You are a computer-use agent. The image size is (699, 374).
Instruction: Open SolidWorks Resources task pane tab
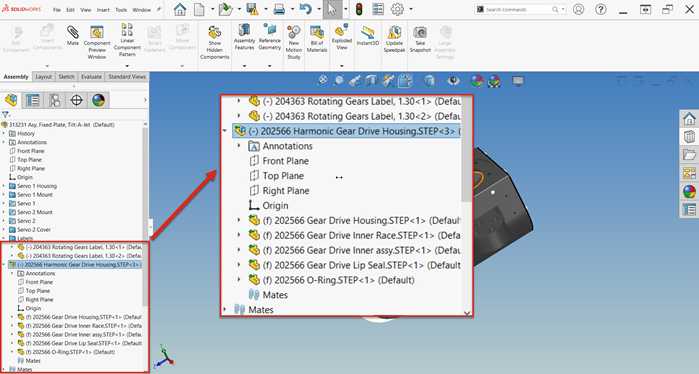coord(689,119)
